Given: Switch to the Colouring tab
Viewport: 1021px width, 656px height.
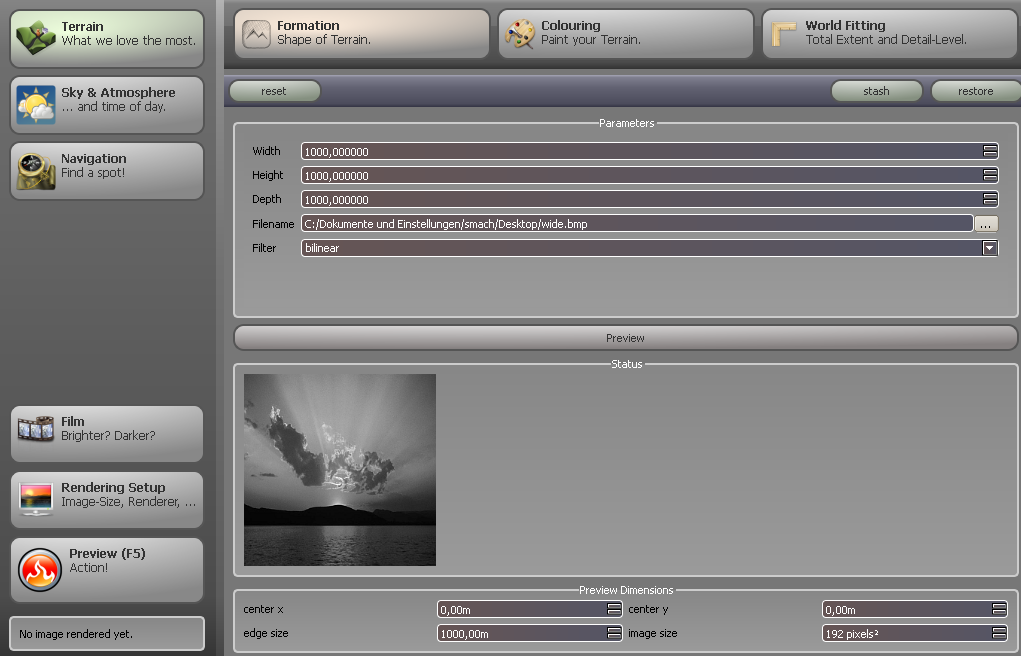Looking at the screenshot, I should 626,33.
